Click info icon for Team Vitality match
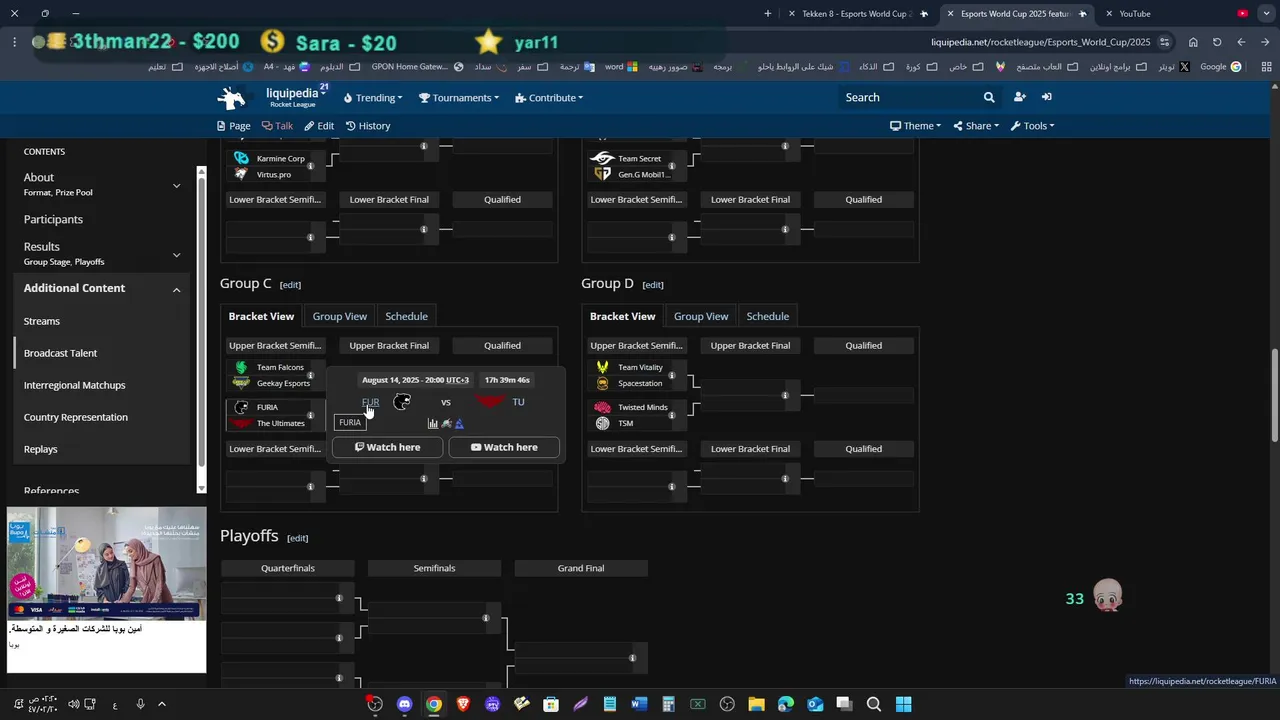 point(671,375)
